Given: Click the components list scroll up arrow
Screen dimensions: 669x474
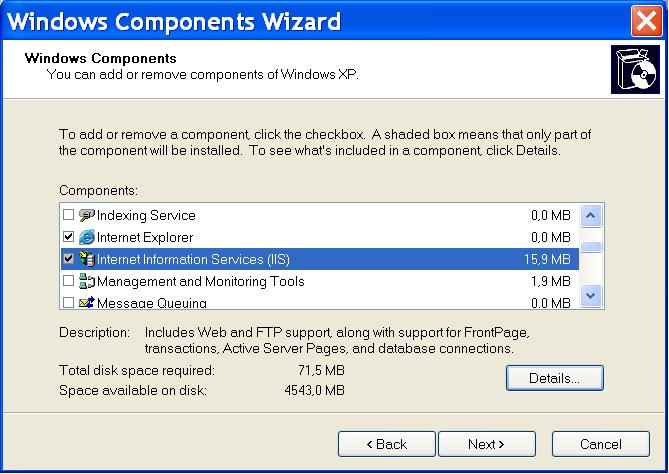Looking at the screenshot, I should tap(591, 215).
